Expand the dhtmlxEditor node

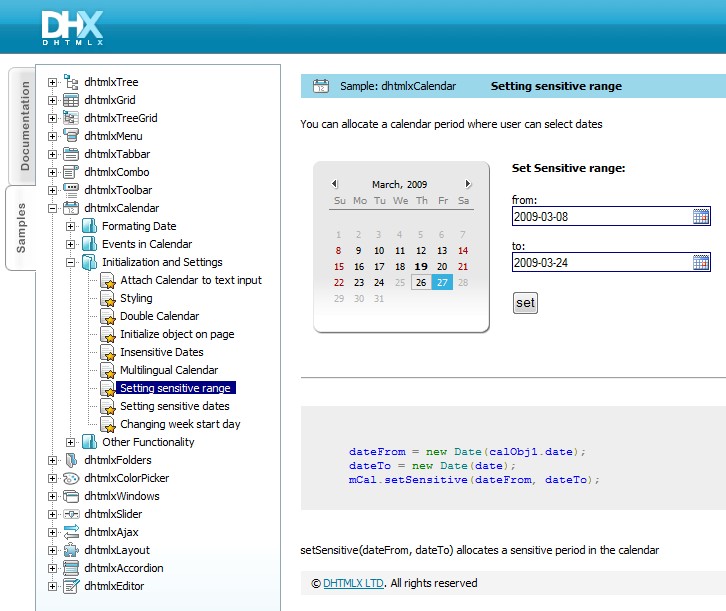(x=52, y=586)
